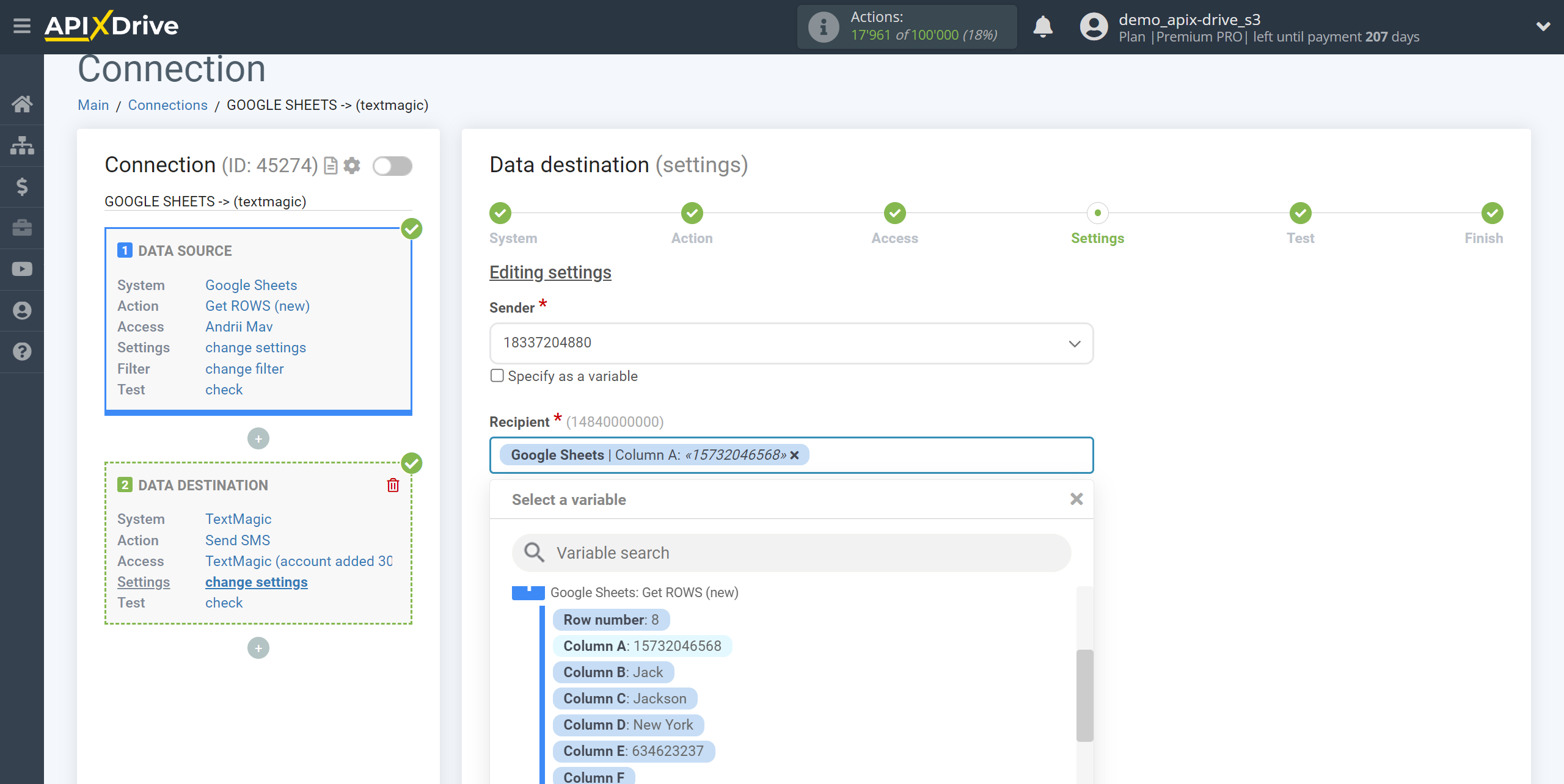Viewport: 1564px width, 784px height.
Task: Go to the Finish step
Action: (1493, 213)
